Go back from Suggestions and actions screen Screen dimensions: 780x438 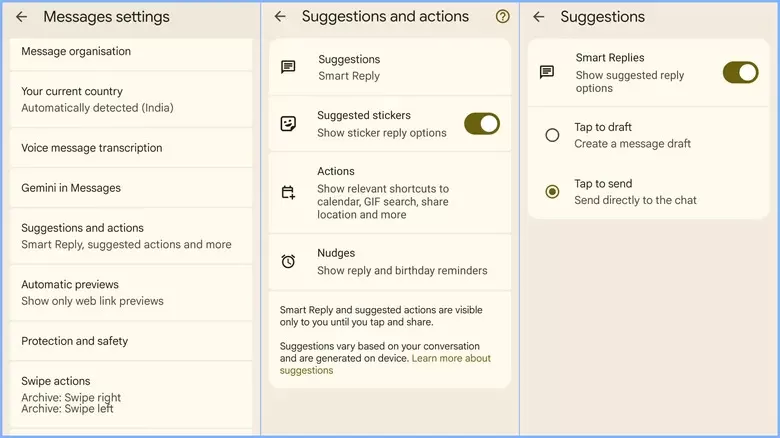pyautogui.click(x=280, y=16)
